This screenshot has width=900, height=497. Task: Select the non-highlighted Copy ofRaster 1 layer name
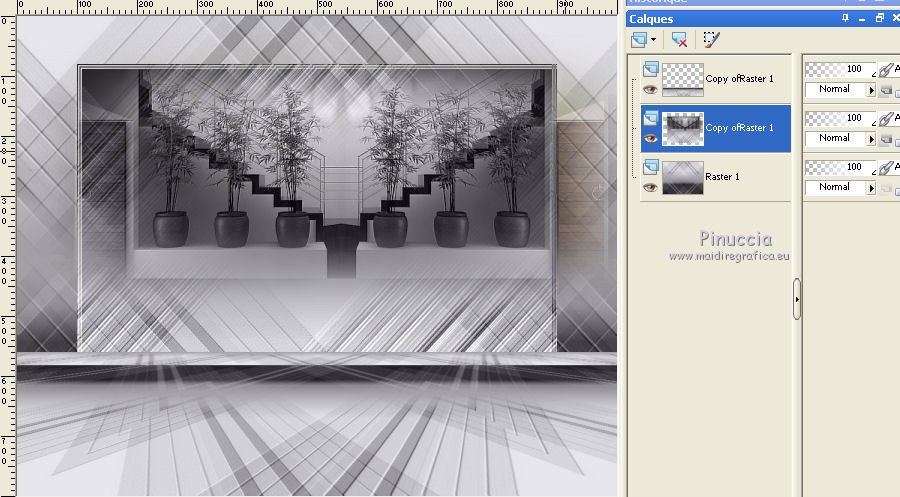(x=739, y=79)
